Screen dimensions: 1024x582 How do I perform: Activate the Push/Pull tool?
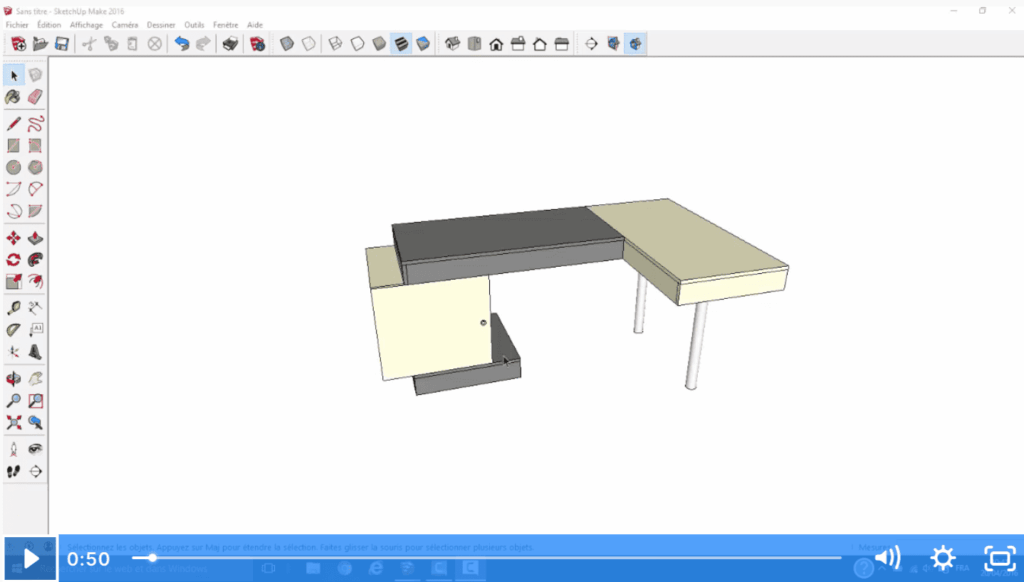(x=36, y=238)
